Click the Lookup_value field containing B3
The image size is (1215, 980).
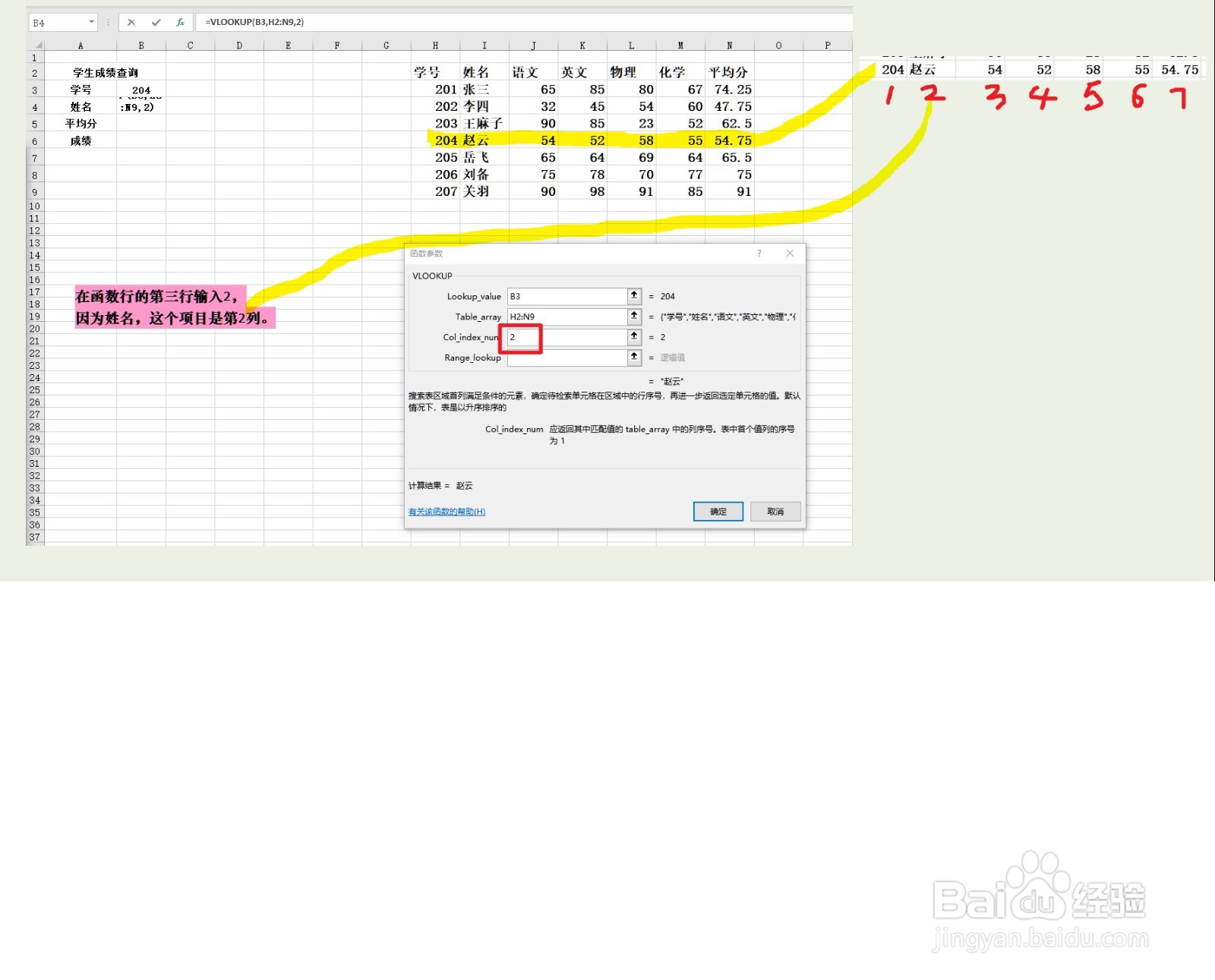566,296
